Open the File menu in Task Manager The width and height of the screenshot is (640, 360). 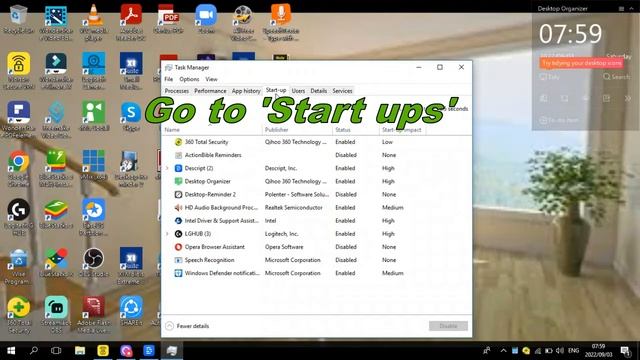pyautogui.click(x=169, y=79)
